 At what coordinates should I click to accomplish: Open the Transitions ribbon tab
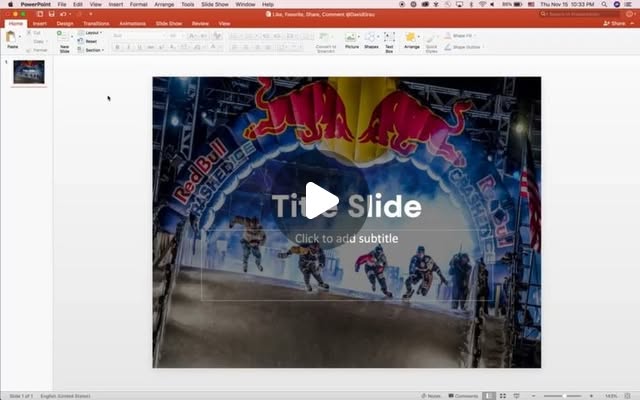(x=96, y=24)
